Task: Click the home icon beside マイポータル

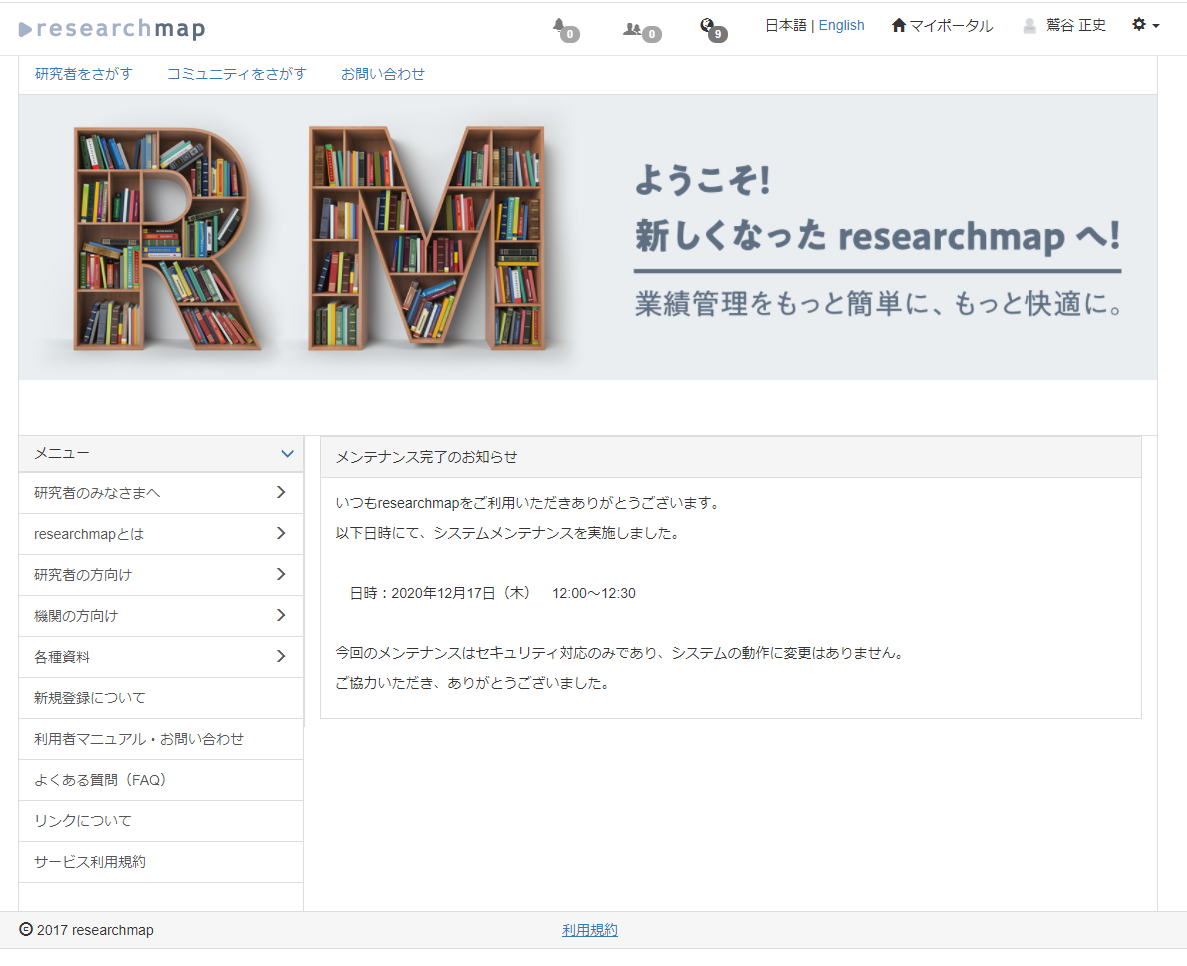Action: (899, 26)
